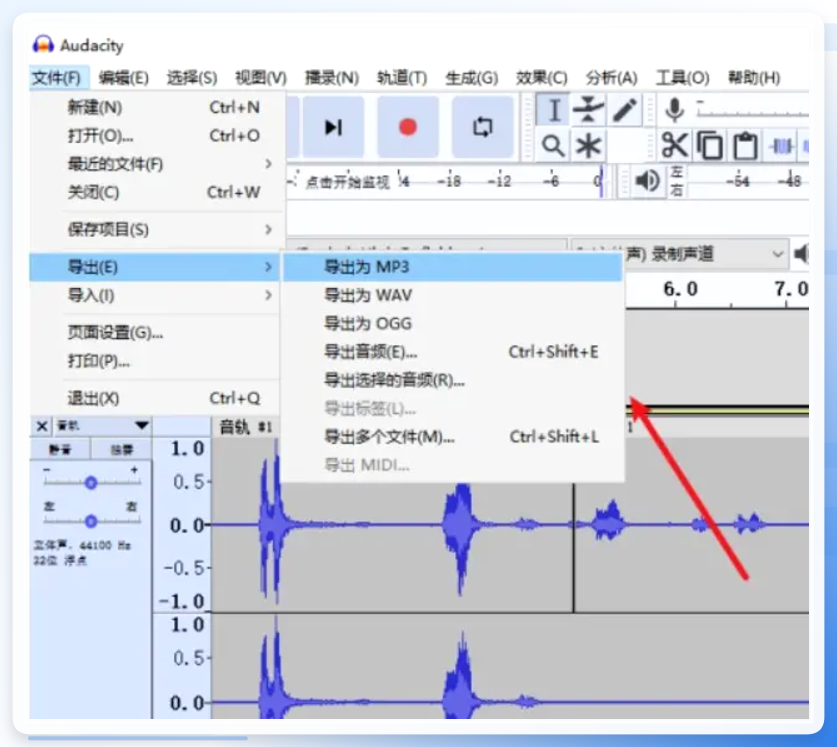The width and height of the screenshot is (837, 747).
Task: Expand 保存项目(S) submenu
Action: pos(155,230)
